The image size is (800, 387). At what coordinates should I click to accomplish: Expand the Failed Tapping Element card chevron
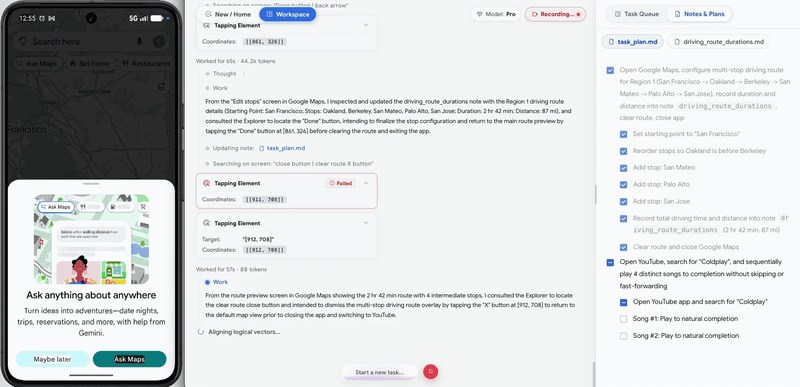coord(366,183)
